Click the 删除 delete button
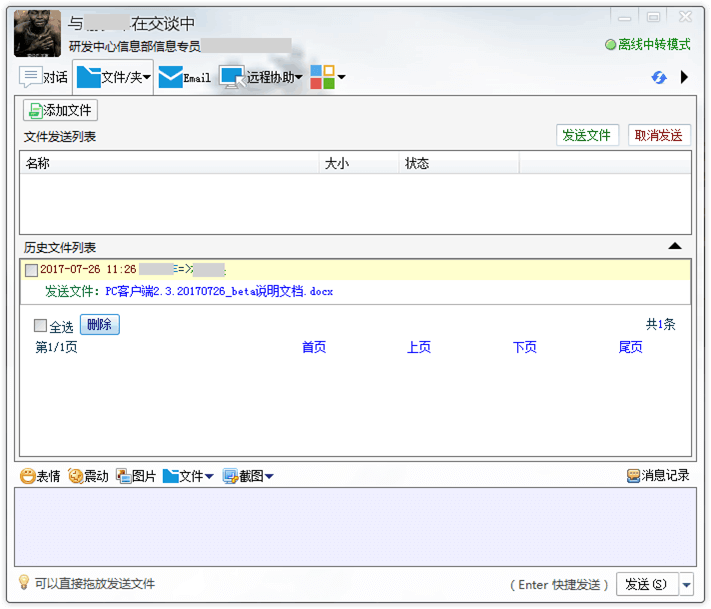Image resolution: width=711 pixels, height=609 pixels. click(99, 325)
